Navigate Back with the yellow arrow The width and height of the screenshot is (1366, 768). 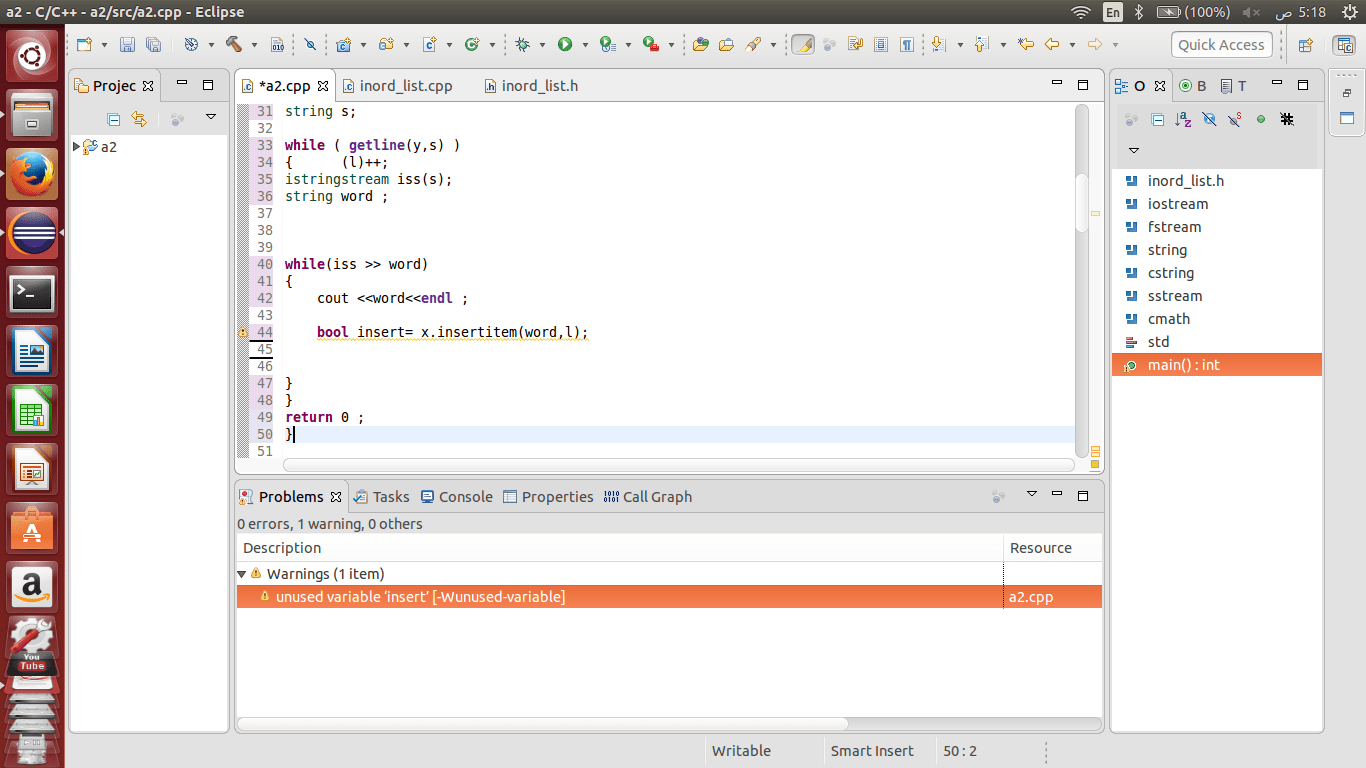1051,44
